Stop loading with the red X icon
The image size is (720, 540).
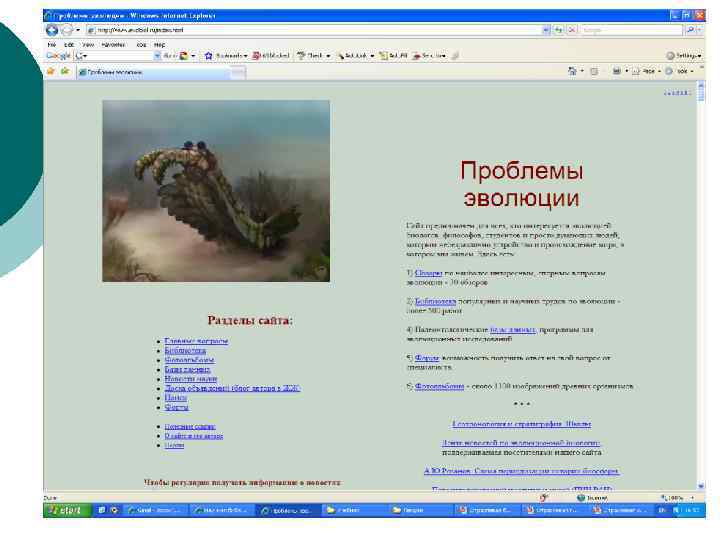point(572,30)
